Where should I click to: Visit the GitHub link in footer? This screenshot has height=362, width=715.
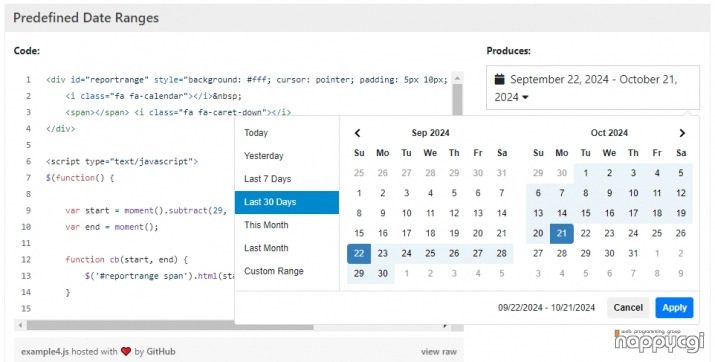tap(161, 352)
